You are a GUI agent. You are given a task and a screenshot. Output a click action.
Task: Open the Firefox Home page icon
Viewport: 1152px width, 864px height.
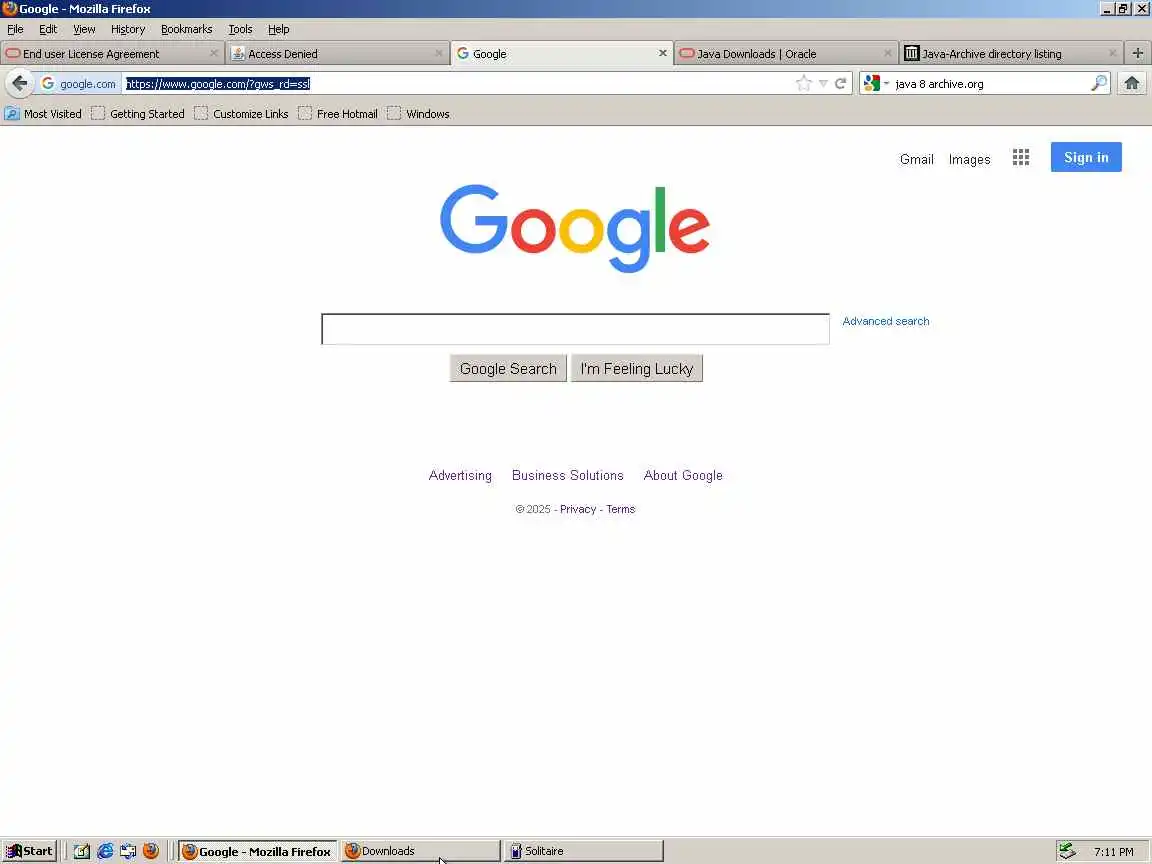pos(1132,84)
